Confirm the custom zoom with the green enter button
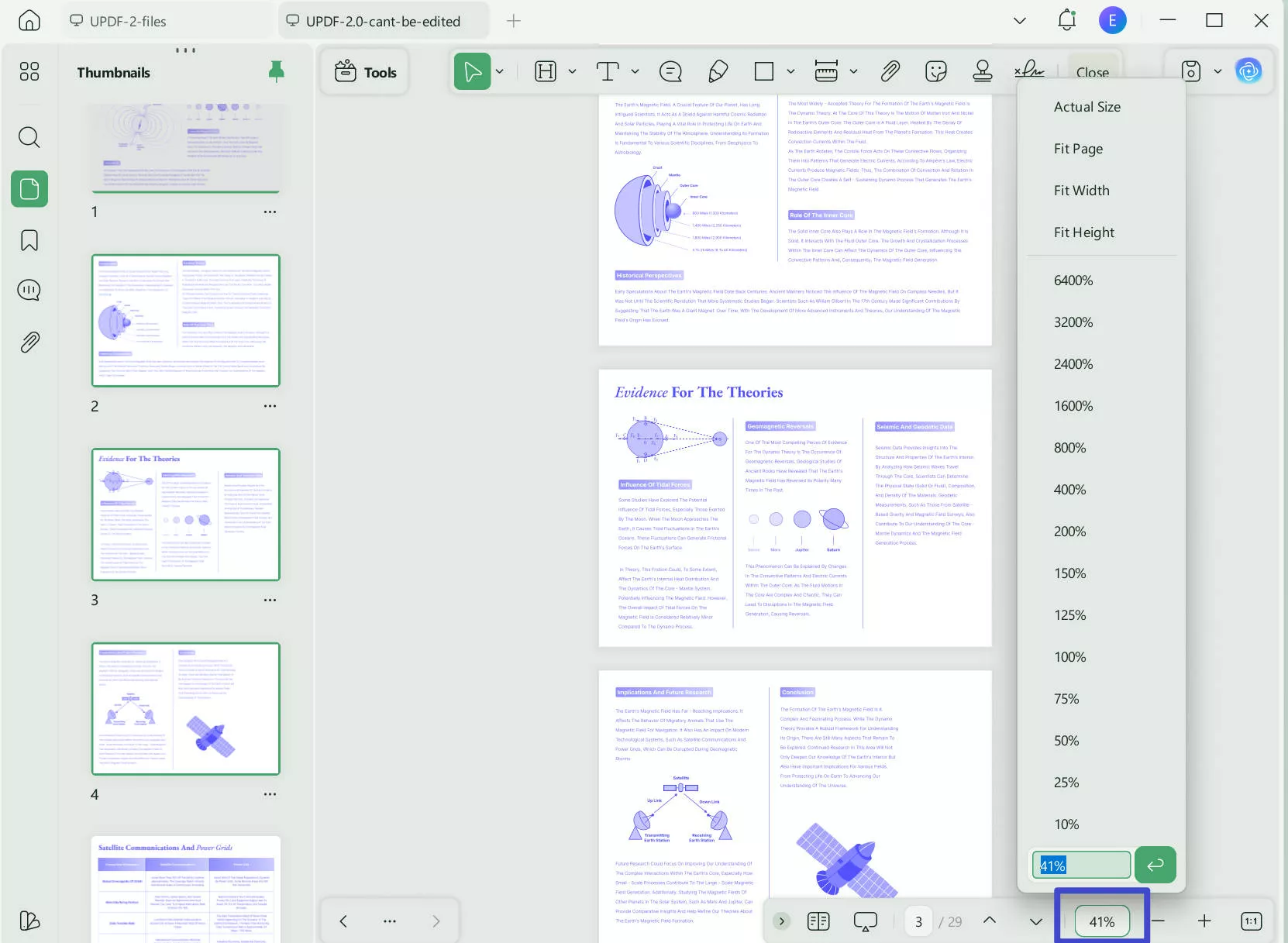This screenshot has width=1288, height=943. pos(1155,865)
